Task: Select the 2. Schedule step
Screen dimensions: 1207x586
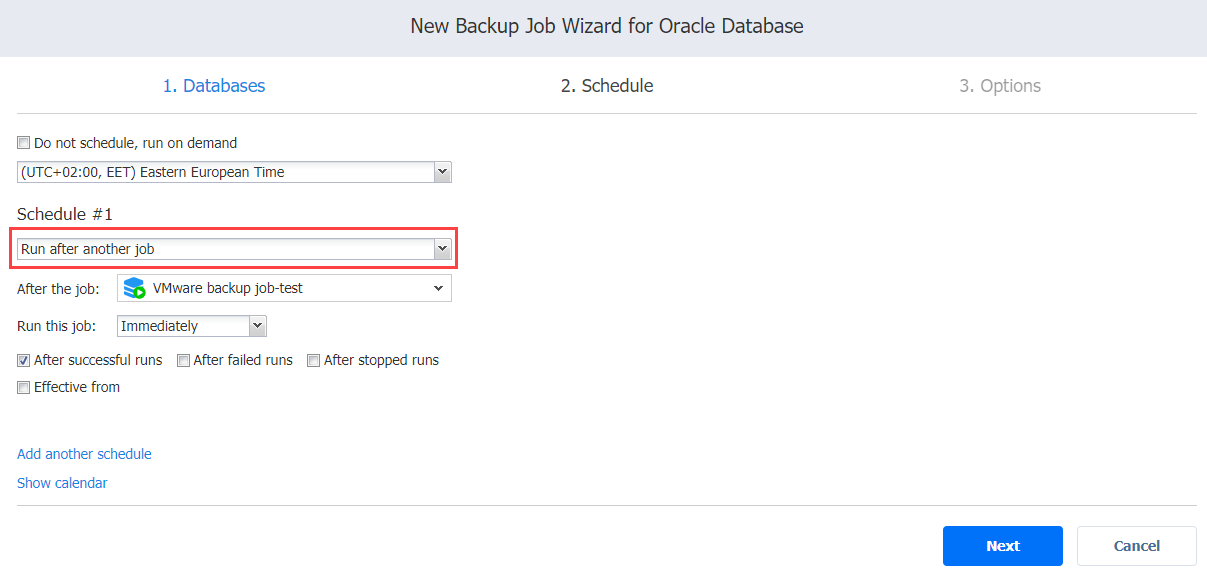Action: coord(607,86)
